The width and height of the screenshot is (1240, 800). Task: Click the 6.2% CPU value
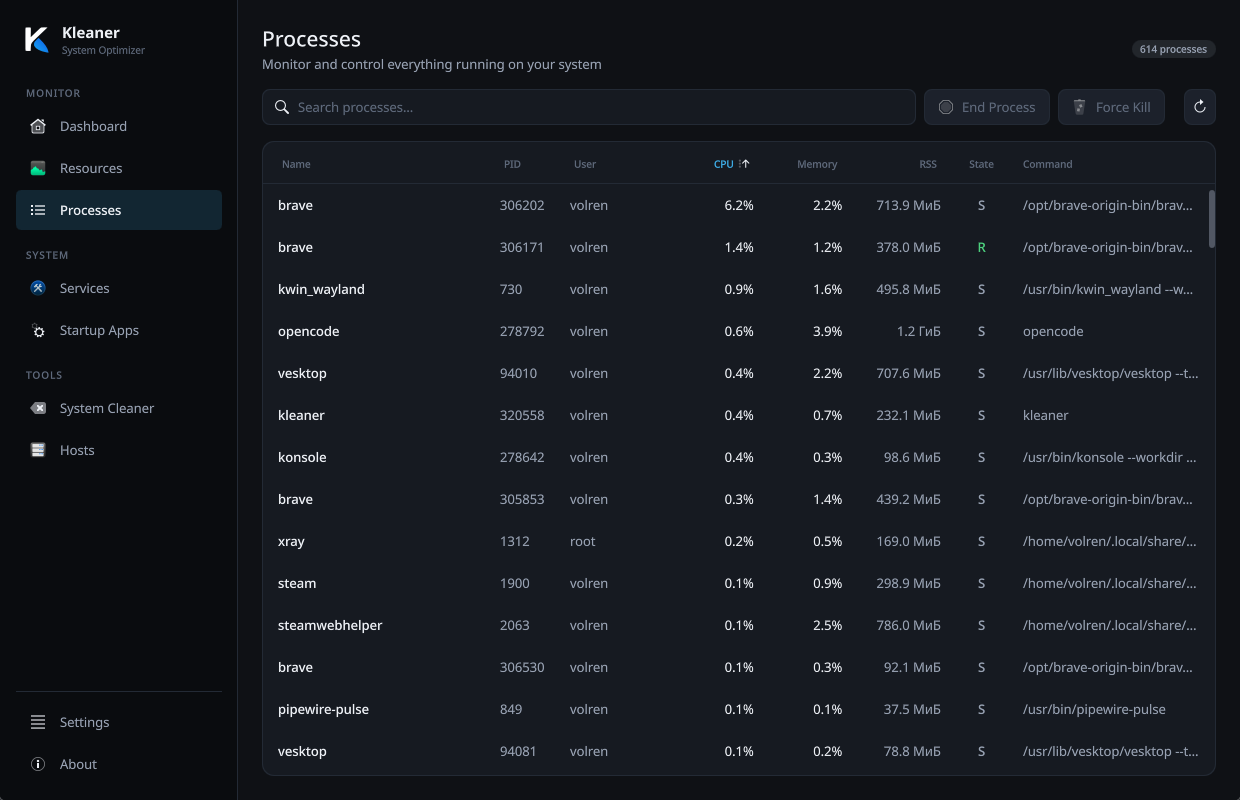[x=739, y=205]
